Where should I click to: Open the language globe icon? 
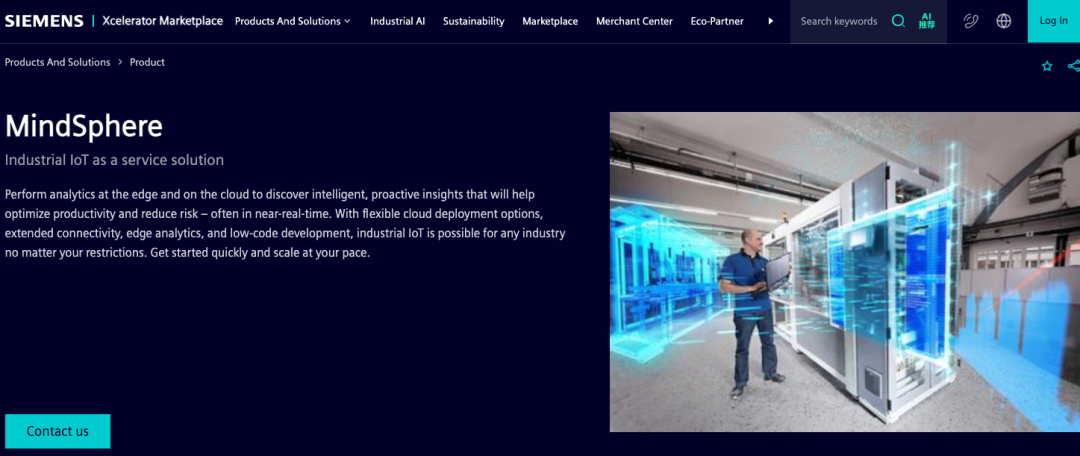pos(1004,21)
